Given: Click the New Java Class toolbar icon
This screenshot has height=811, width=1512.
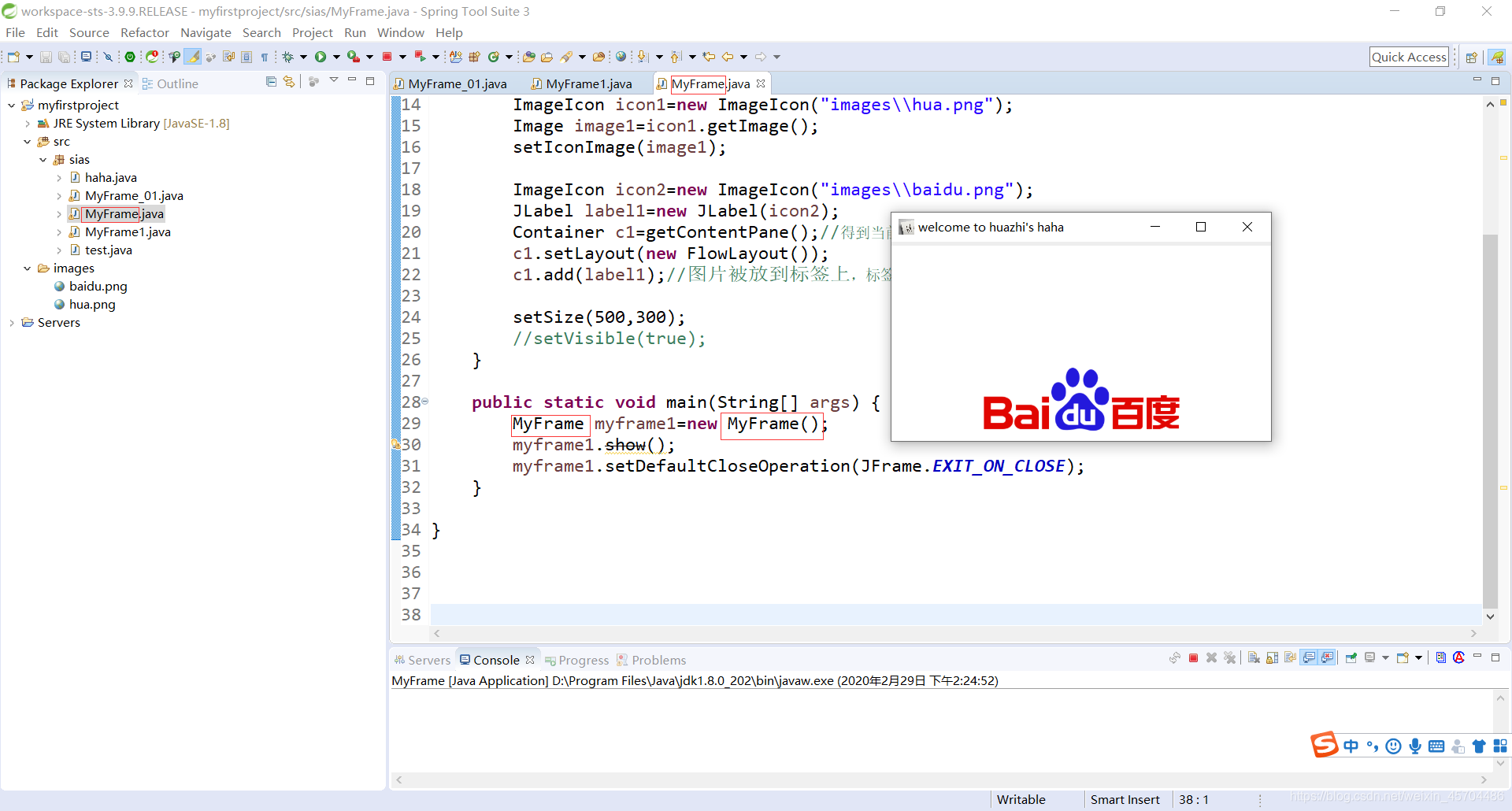Looking at the screenshot, I should coord(495,57).
